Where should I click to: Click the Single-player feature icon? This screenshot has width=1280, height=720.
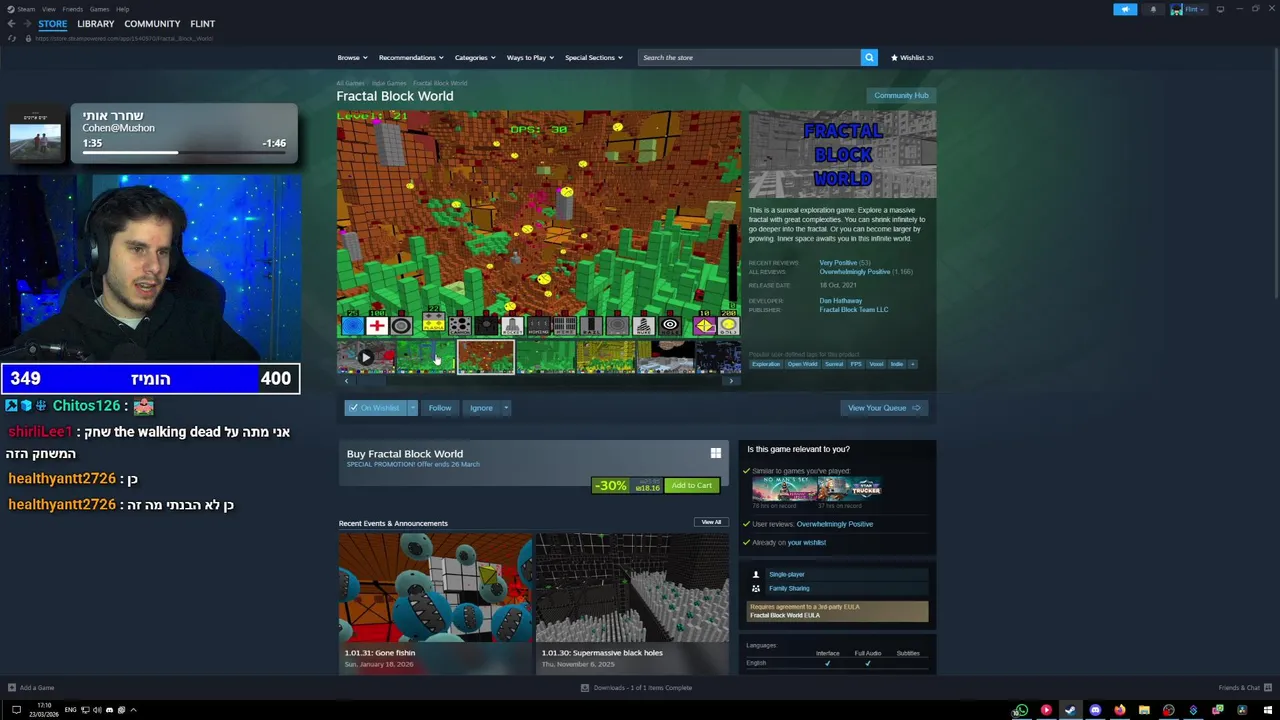pos(756,574)
